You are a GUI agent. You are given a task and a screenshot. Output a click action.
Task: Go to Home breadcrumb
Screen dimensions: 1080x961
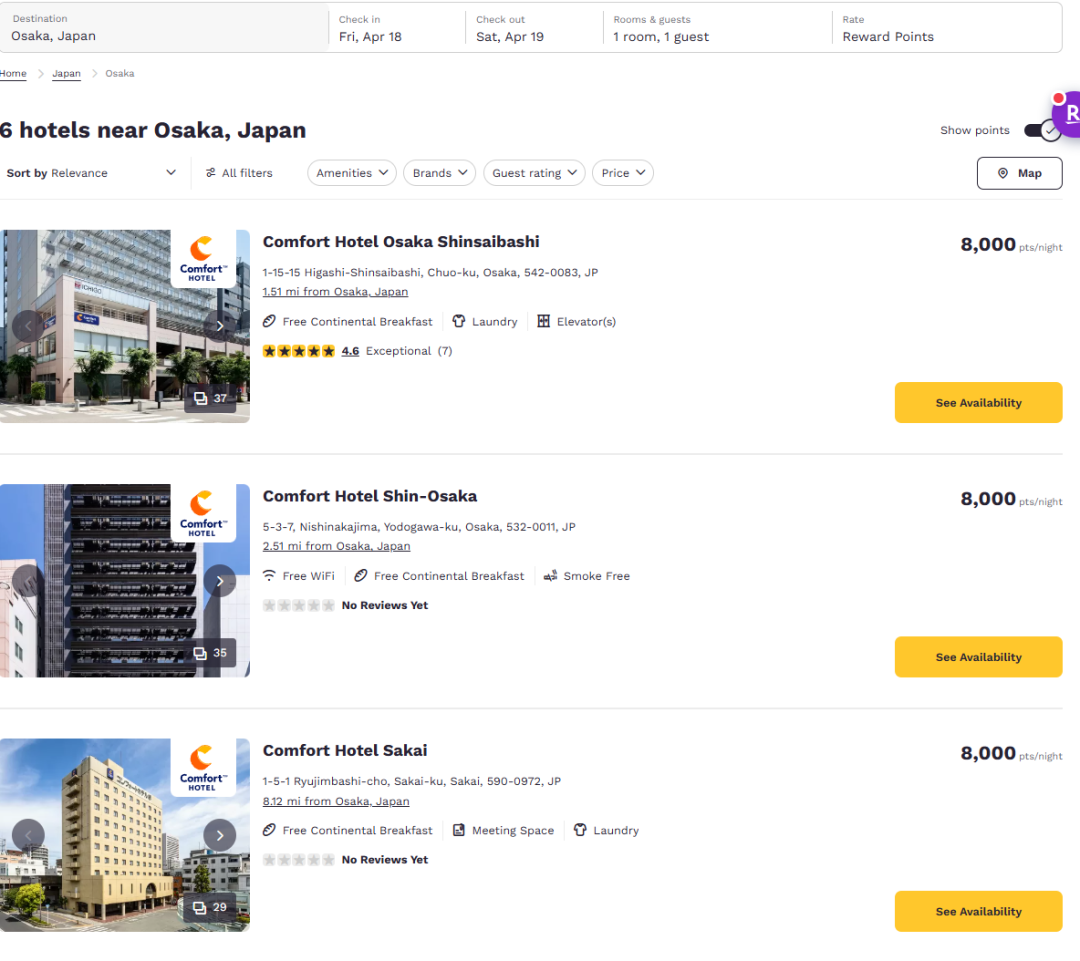tap(13, 74)
